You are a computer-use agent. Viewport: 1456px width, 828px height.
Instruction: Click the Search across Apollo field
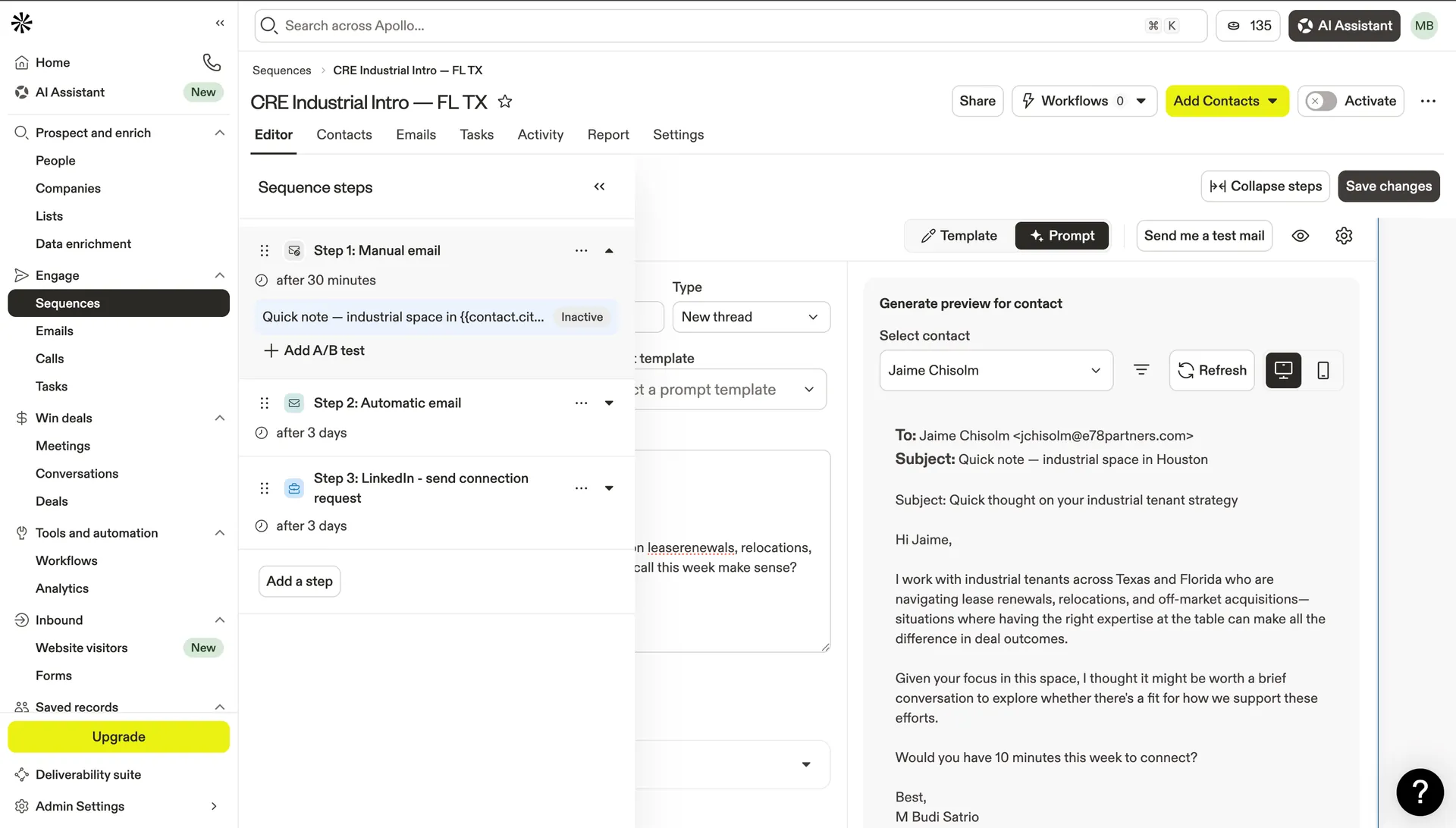(x=705, y=26)
